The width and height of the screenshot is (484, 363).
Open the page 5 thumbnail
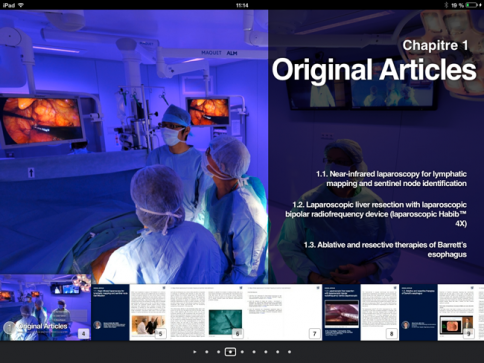point(129,312)
